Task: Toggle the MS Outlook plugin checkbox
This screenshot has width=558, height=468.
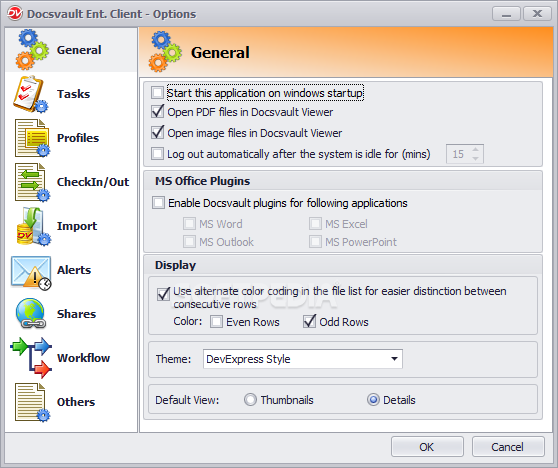Action: point(189,242)
